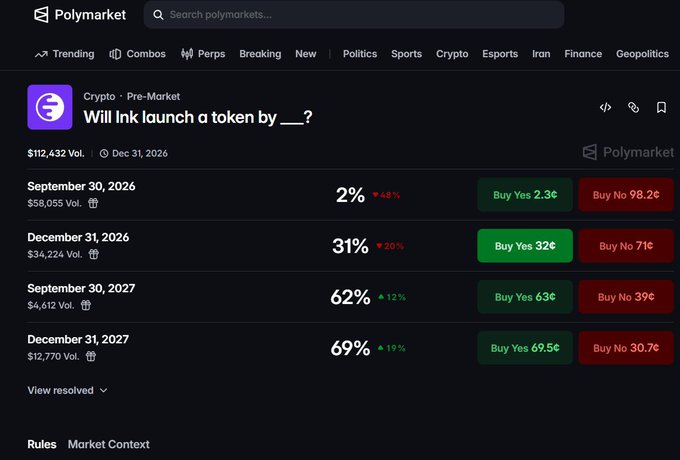Click Buy Yes 69.5¢
This screenshot has height=460, width=680.
[x=525, y=348]
